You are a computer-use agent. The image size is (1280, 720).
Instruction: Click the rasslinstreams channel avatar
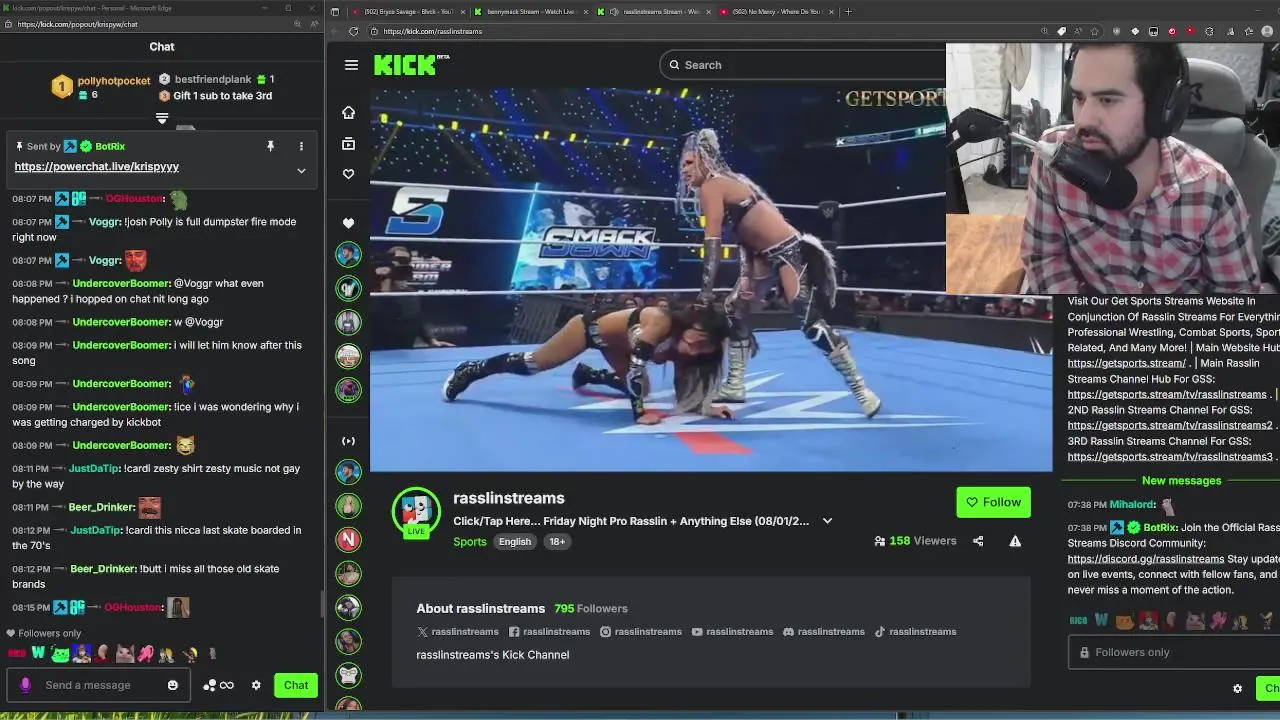click(416, 512)
